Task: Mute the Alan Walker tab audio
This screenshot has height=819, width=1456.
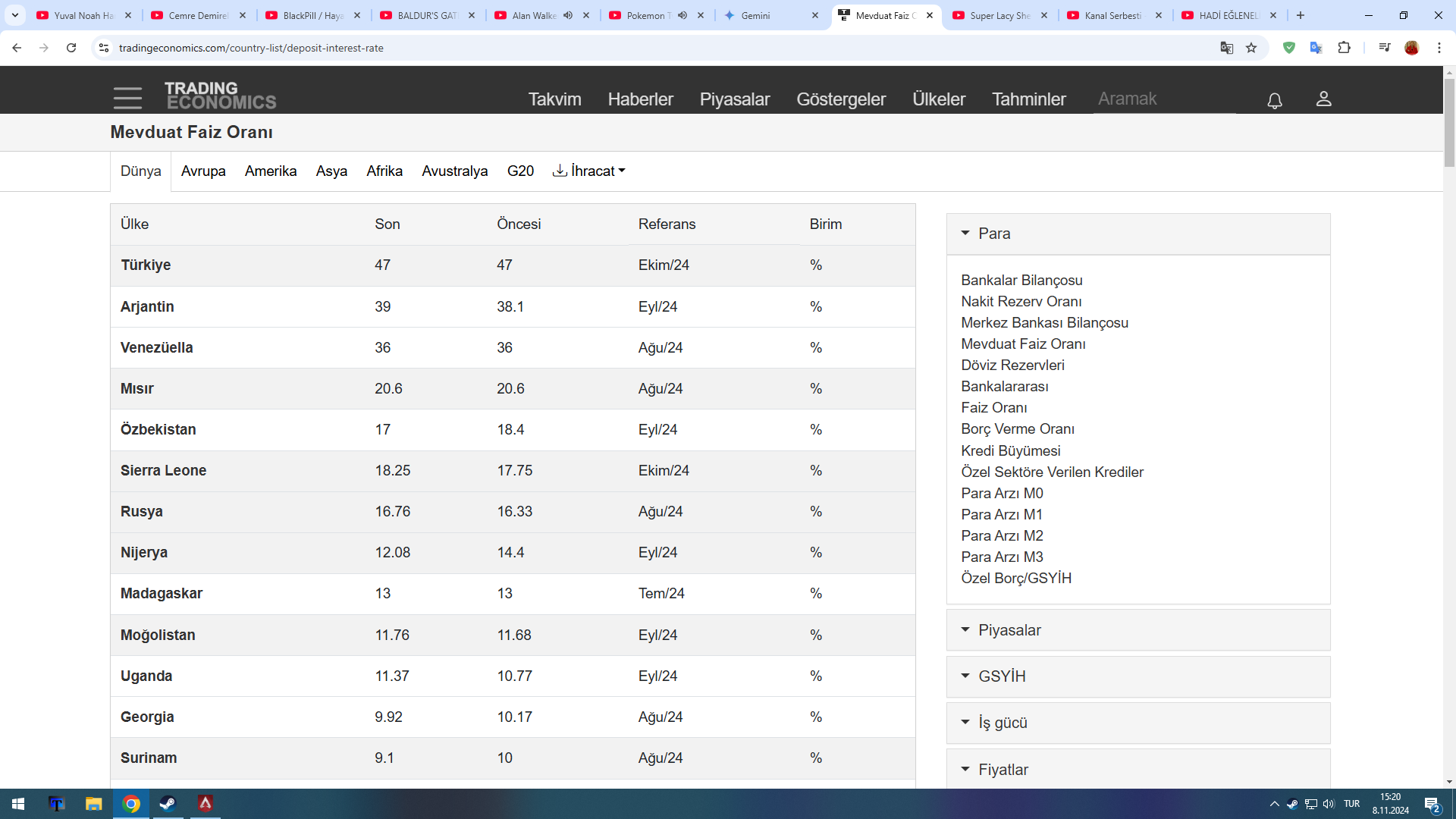Action: coord(568,15)
